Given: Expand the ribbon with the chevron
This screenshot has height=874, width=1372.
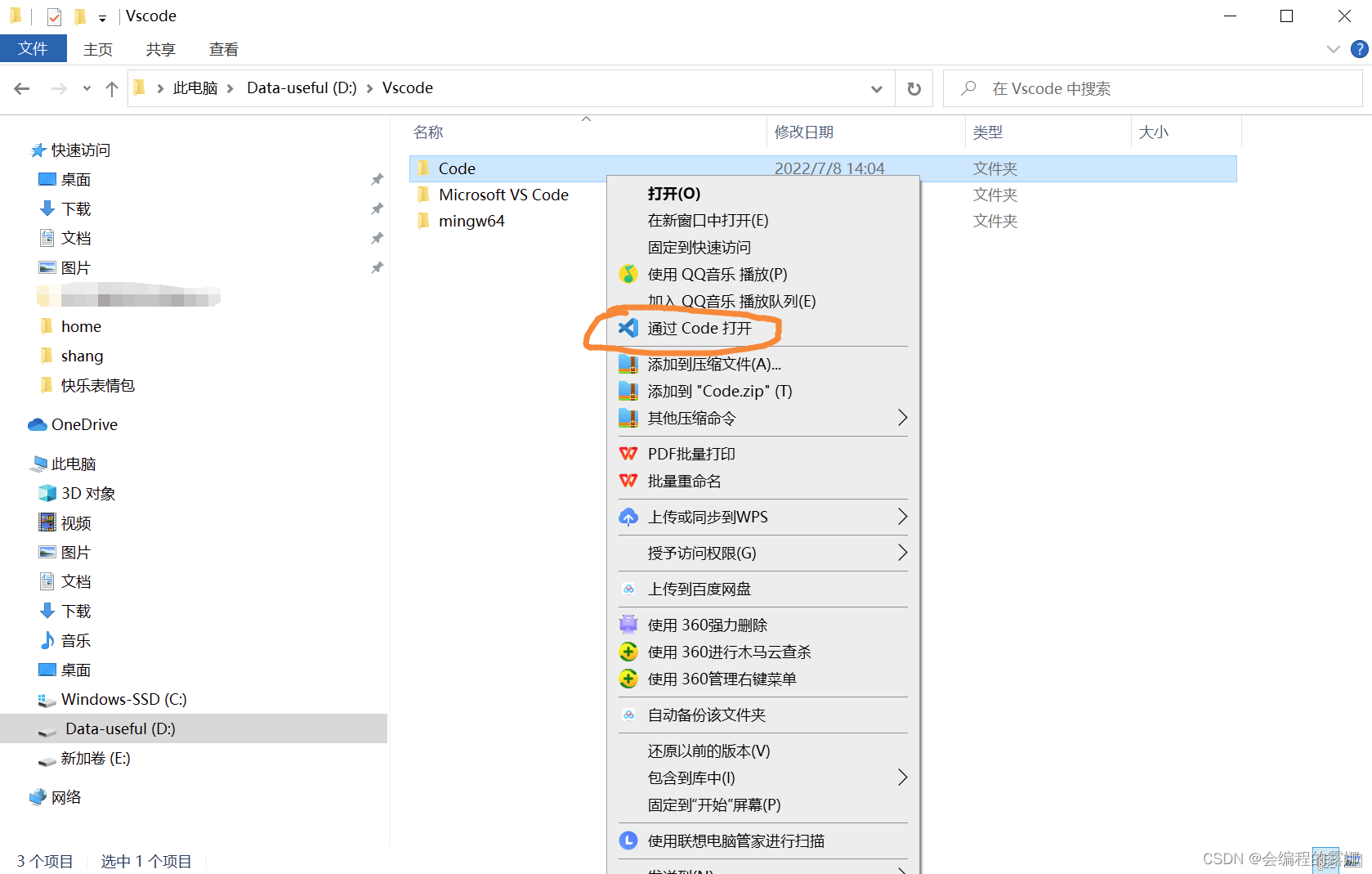Looking at the screenshot, I should coord(1334,49).
